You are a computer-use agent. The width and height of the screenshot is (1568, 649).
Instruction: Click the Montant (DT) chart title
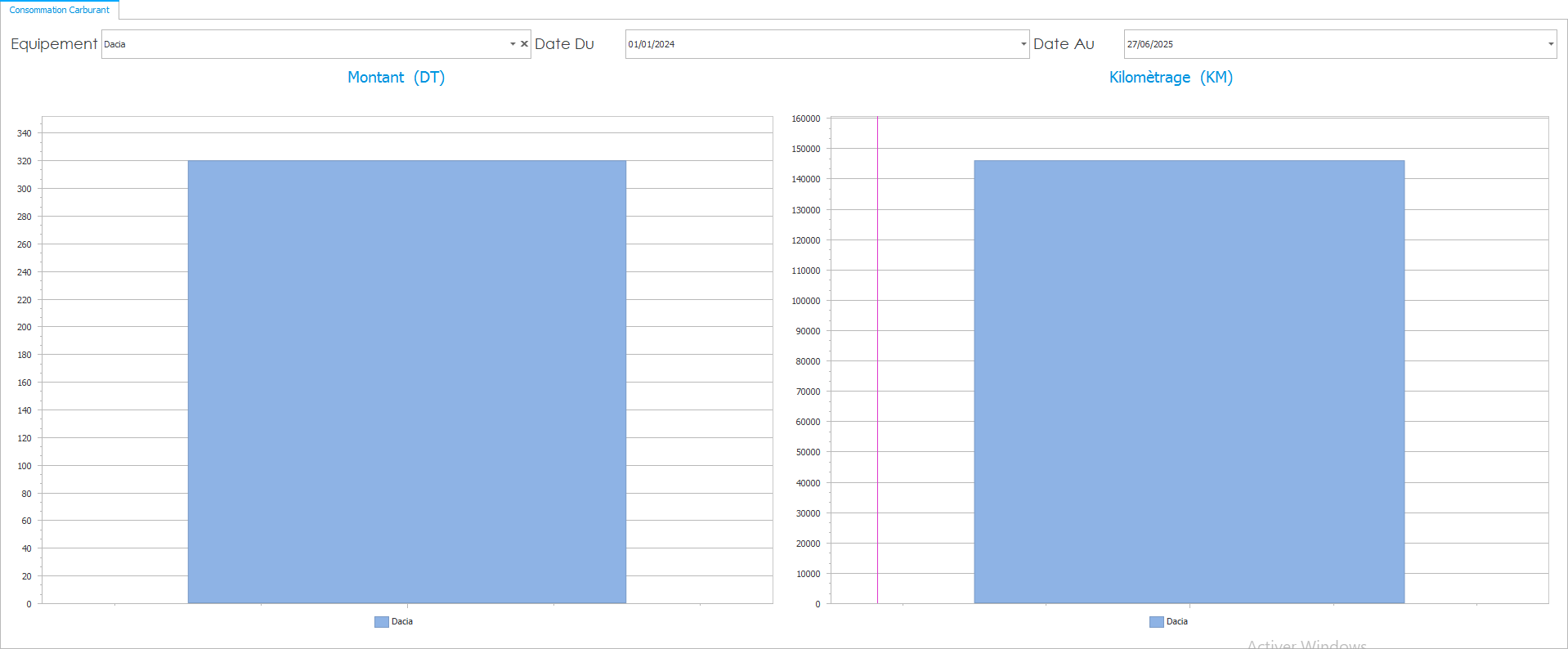click(x=396, y=78)
